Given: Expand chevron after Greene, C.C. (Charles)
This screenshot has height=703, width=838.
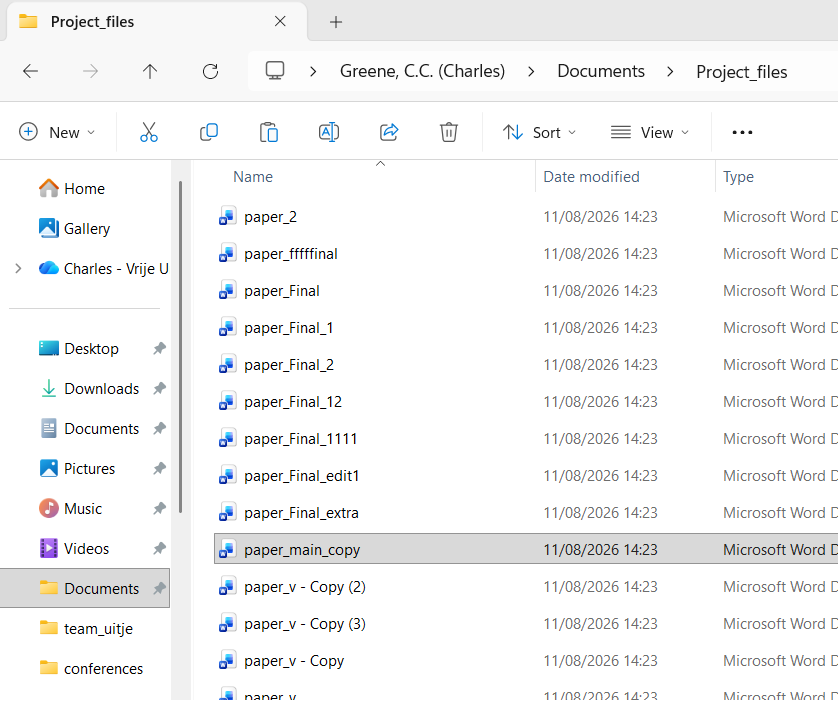Looking at the screenshot, I should coord(531,71).
